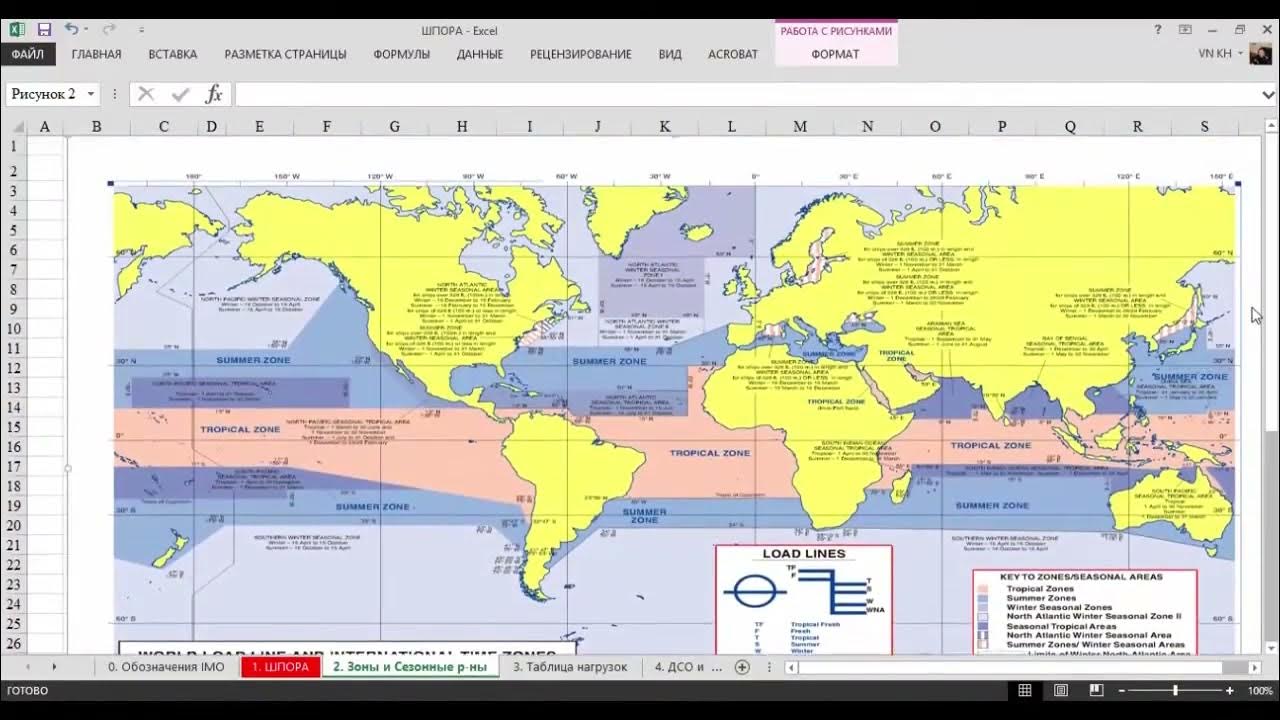
Task: Switch to Normal view icon in status bar
Action: [x=1025, y=691]
